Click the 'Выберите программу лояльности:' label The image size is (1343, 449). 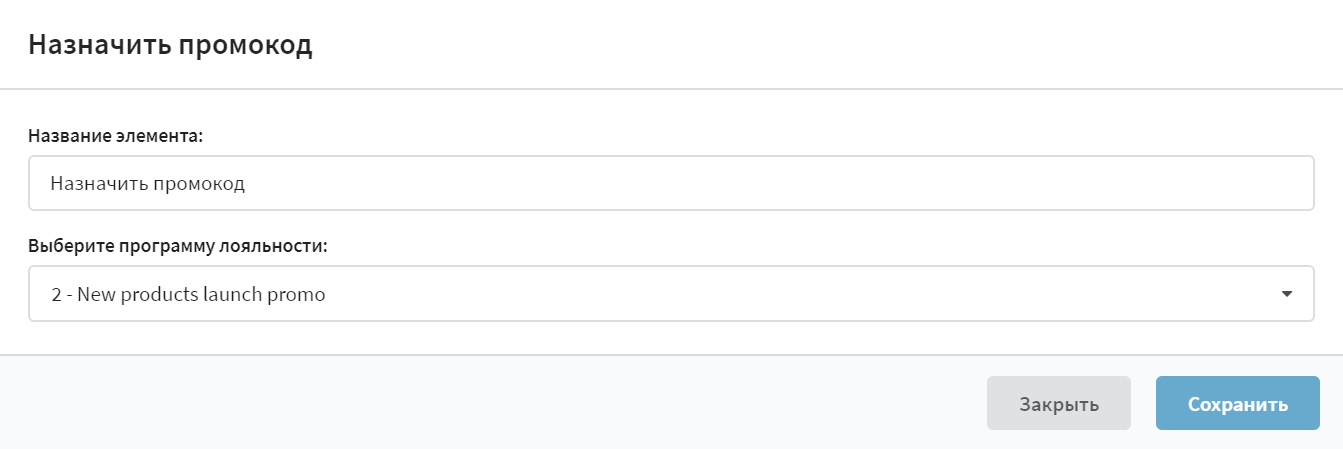(178, 245)
